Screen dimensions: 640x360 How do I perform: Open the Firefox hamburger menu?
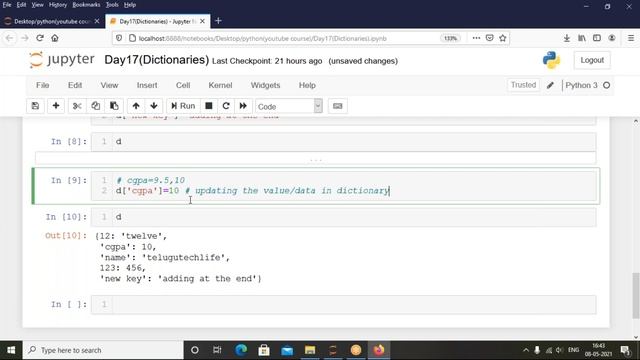(x=631, y=38)
